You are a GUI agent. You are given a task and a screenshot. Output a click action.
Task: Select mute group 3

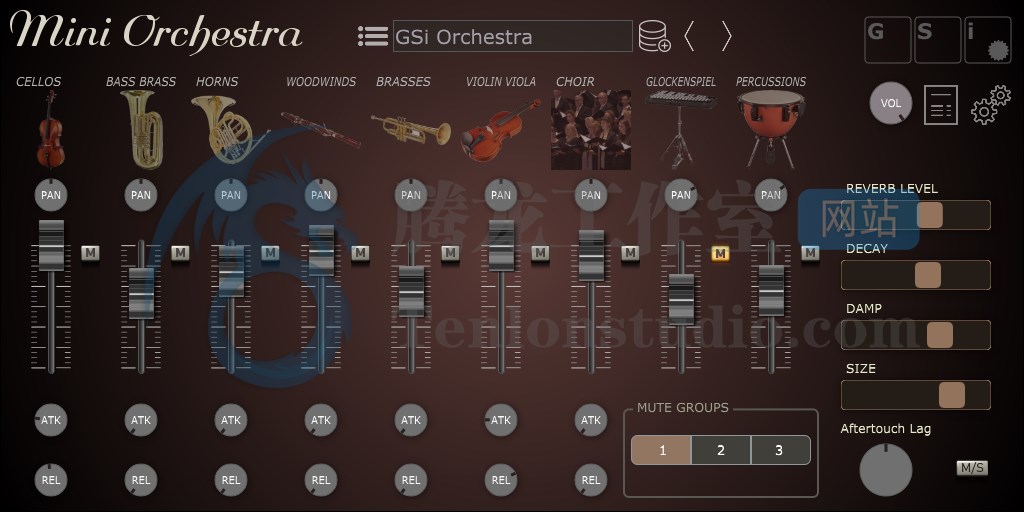pos(780,450)
